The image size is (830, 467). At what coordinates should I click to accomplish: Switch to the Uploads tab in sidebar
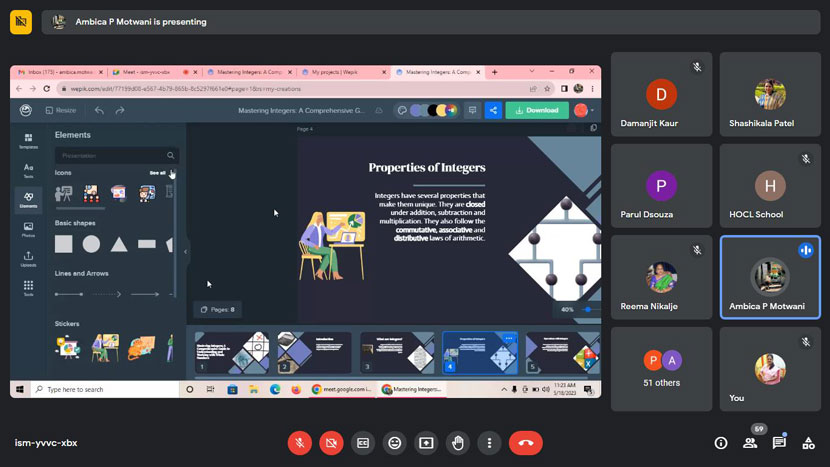(x=28, y=258)
